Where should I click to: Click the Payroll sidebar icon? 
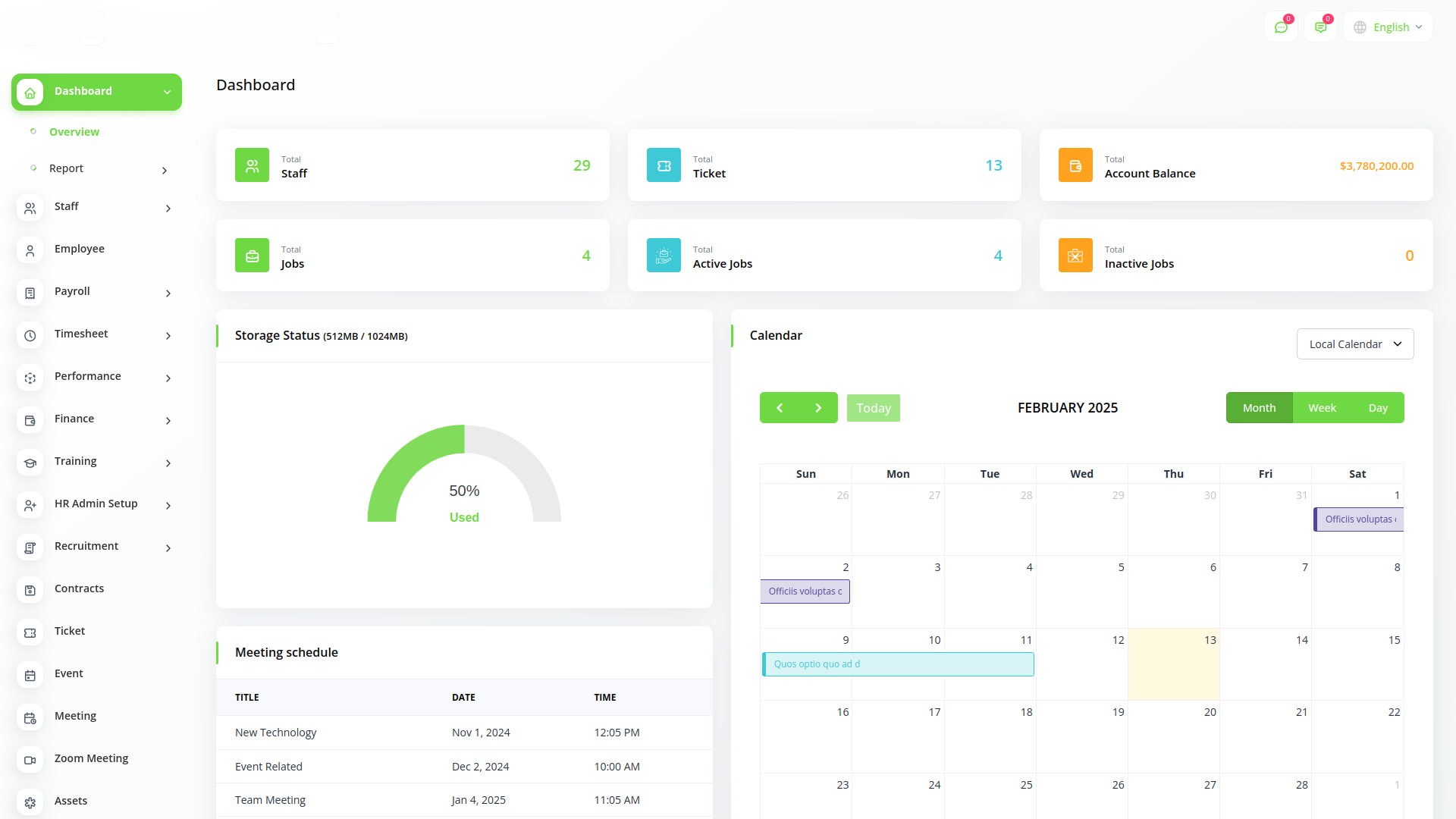click(30, 293)
